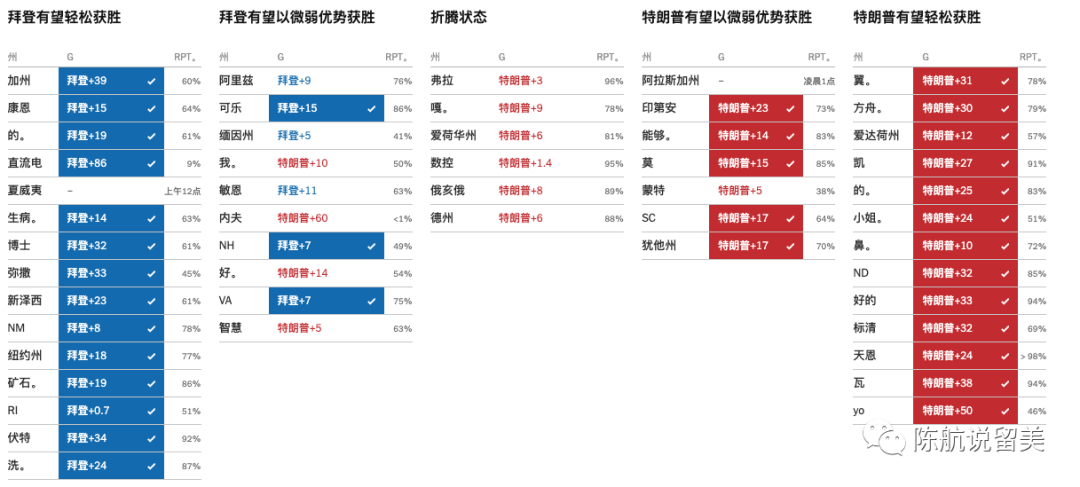Click the checkmark in the 加州 row
The image size is (1080, 487).
[x=151, y=81]
